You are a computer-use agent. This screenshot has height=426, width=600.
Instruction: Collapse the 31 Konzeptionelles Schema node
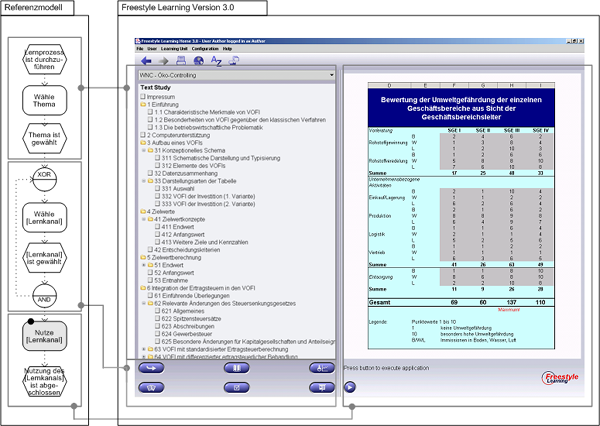(x=144, y=150)
